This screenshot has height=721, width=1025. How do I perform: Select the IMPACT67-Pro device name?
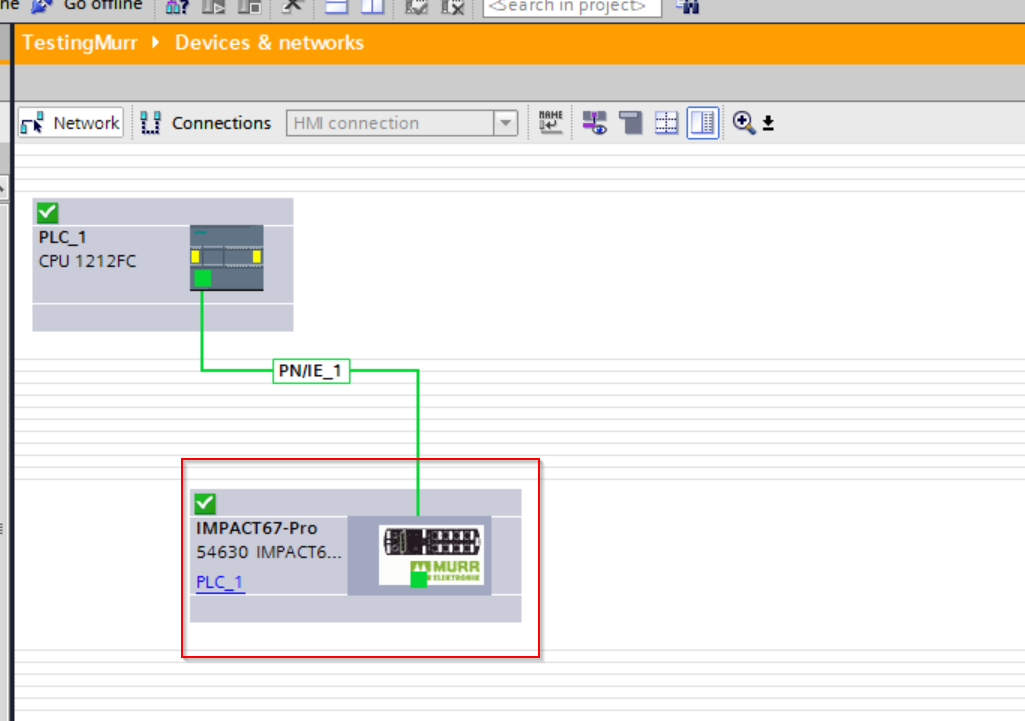(x=257, y=528)
